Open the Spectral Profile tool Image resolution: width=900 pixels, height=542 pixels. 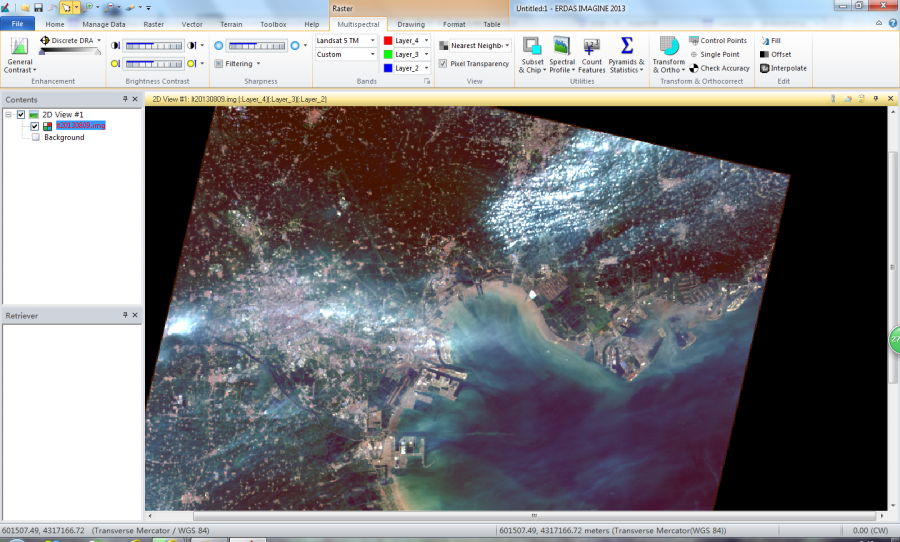coord(562,55)
